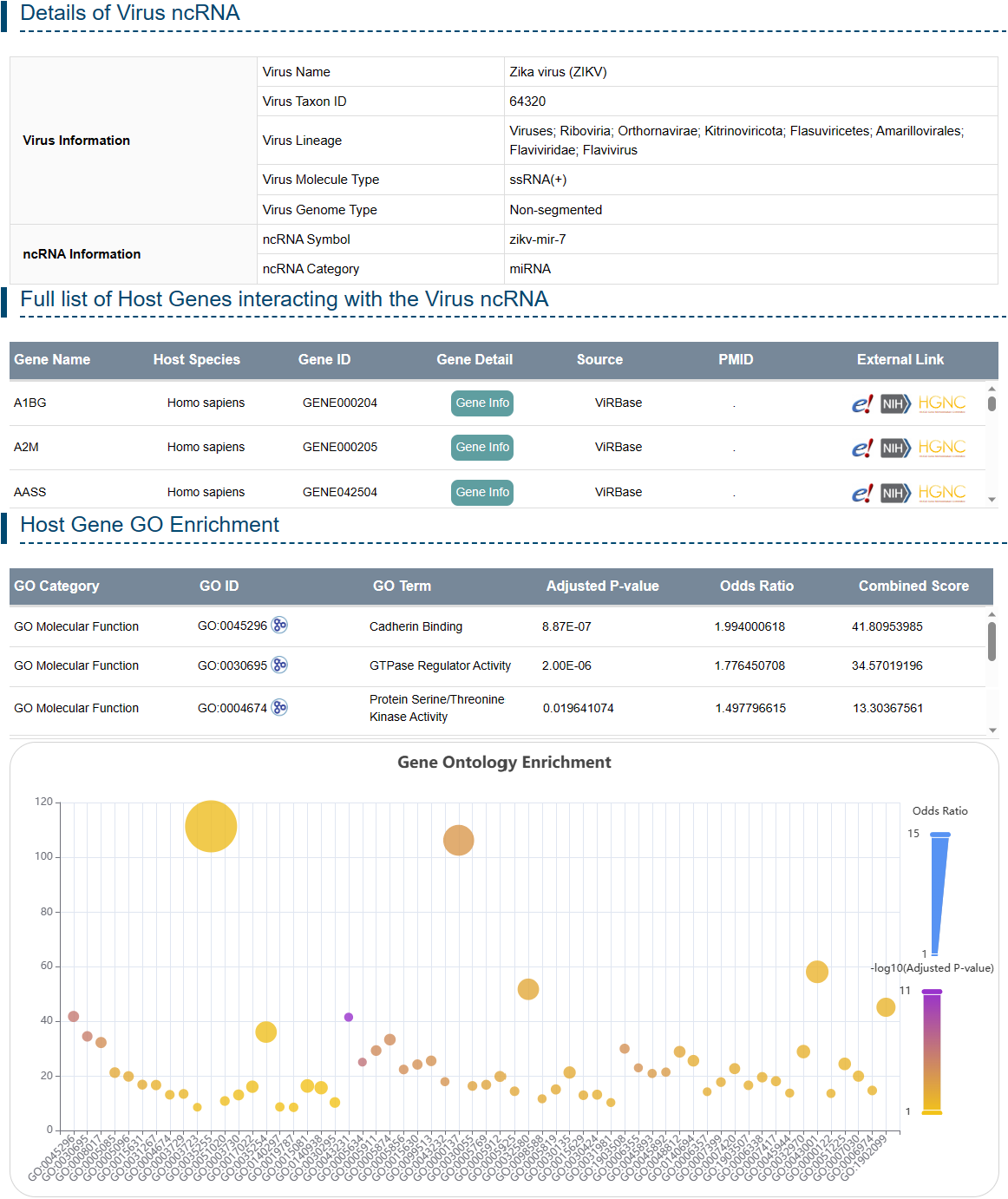Click the purple data point in chart
The image size is (1008, 1199).
[349, 1017]
